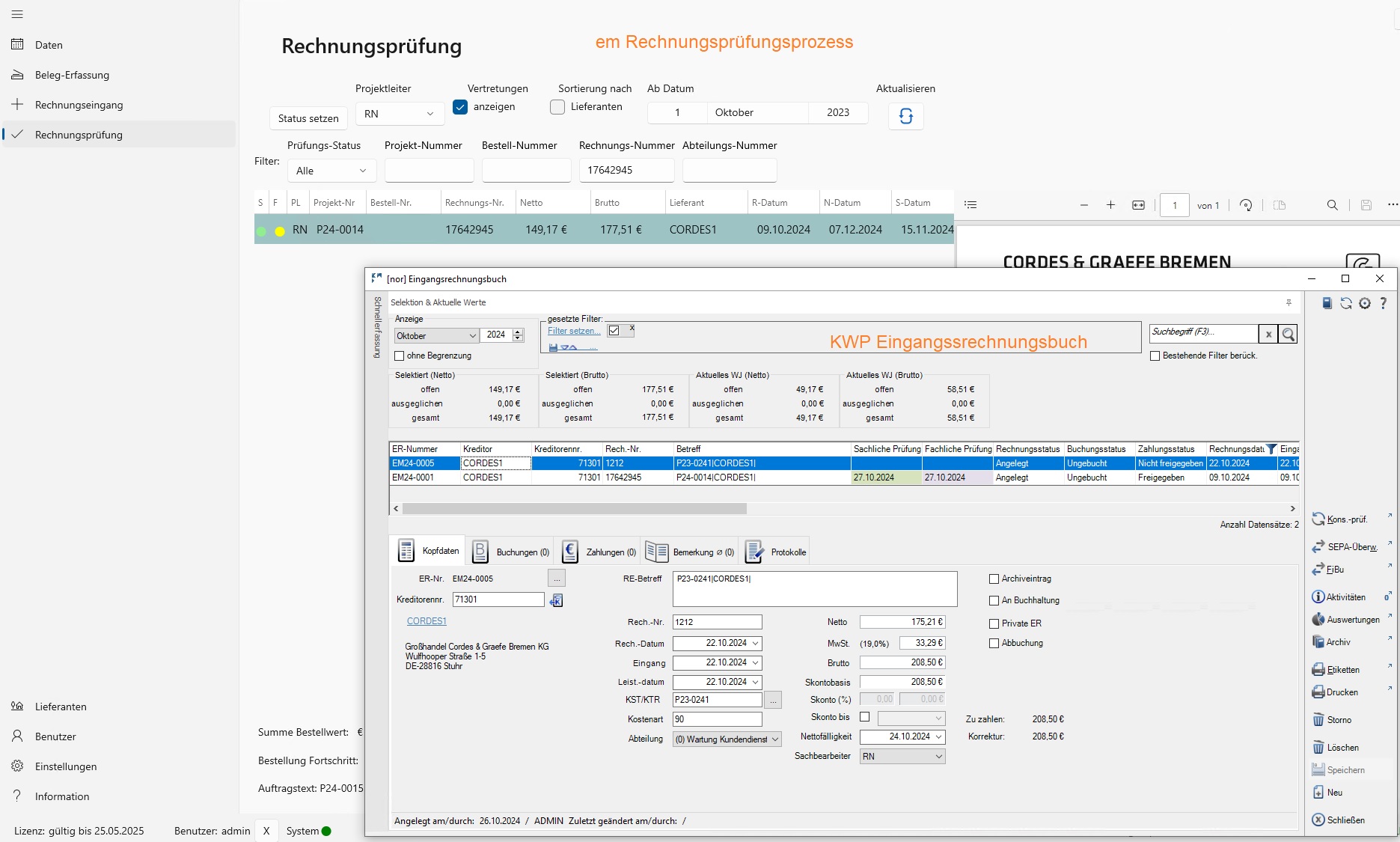Image resolution: width=1400 pixels, height=842 pixels.
Task: Click the Storno trash button
Action: (1332, 720)
